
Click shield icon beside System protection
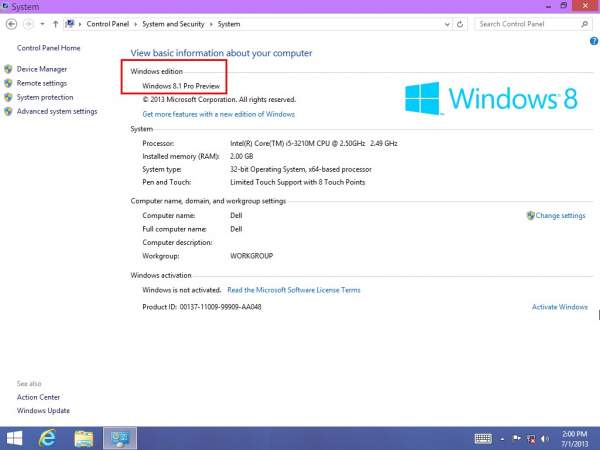(x=8, y=97)
